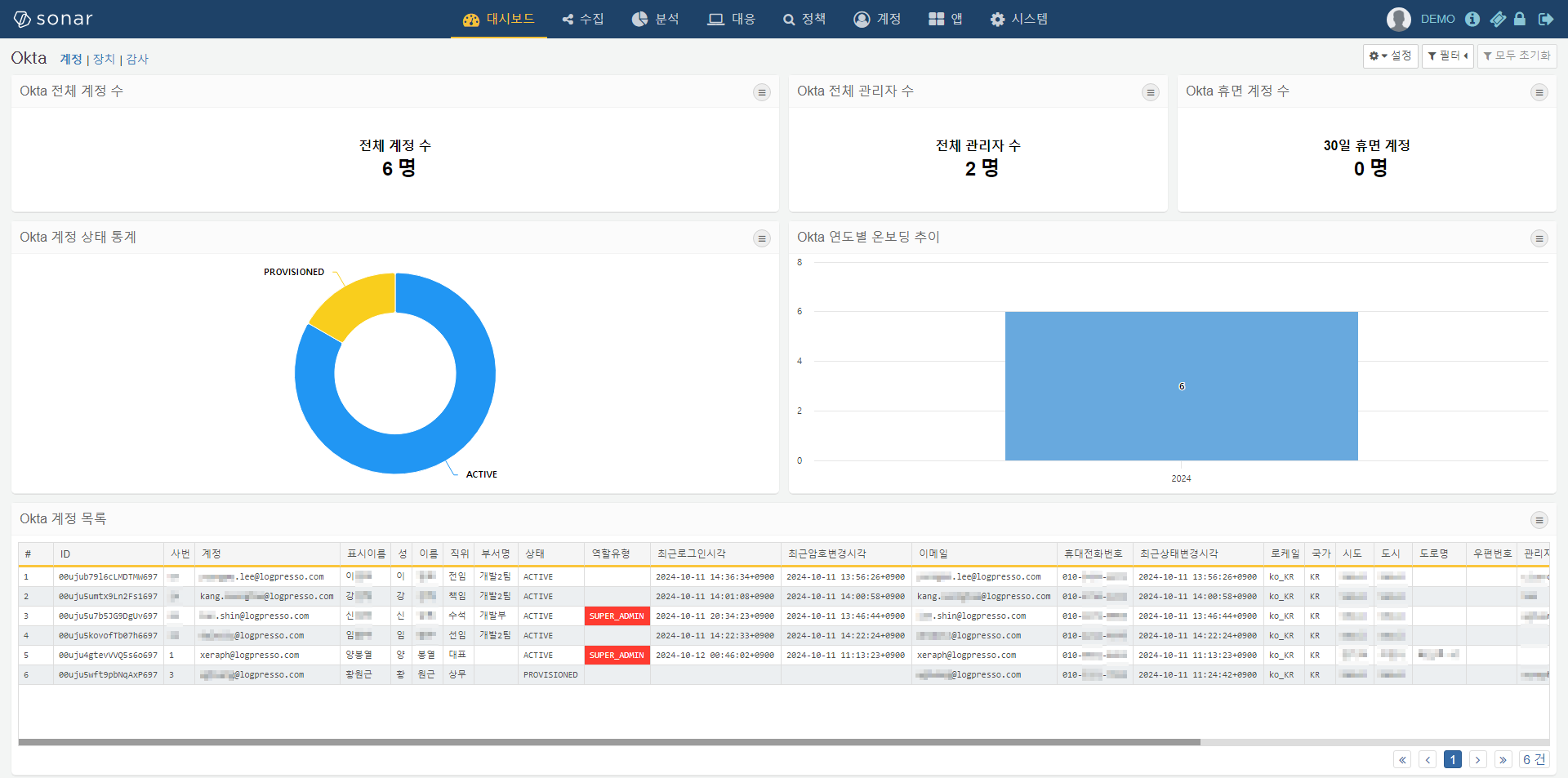Open the 수집 menu
The height and width of the screenshot is (778, 1568).
(x=583, y=19)
